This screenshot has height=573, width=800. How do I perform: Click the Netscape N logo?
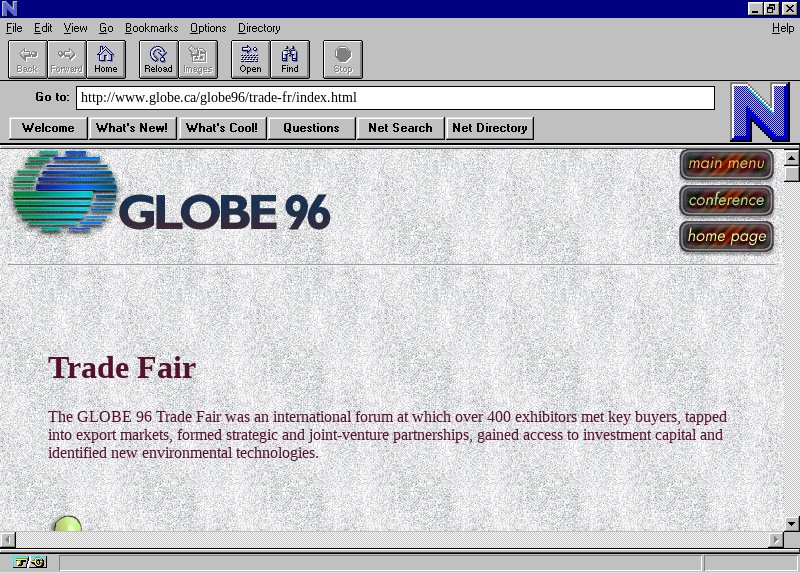[759, 112]
